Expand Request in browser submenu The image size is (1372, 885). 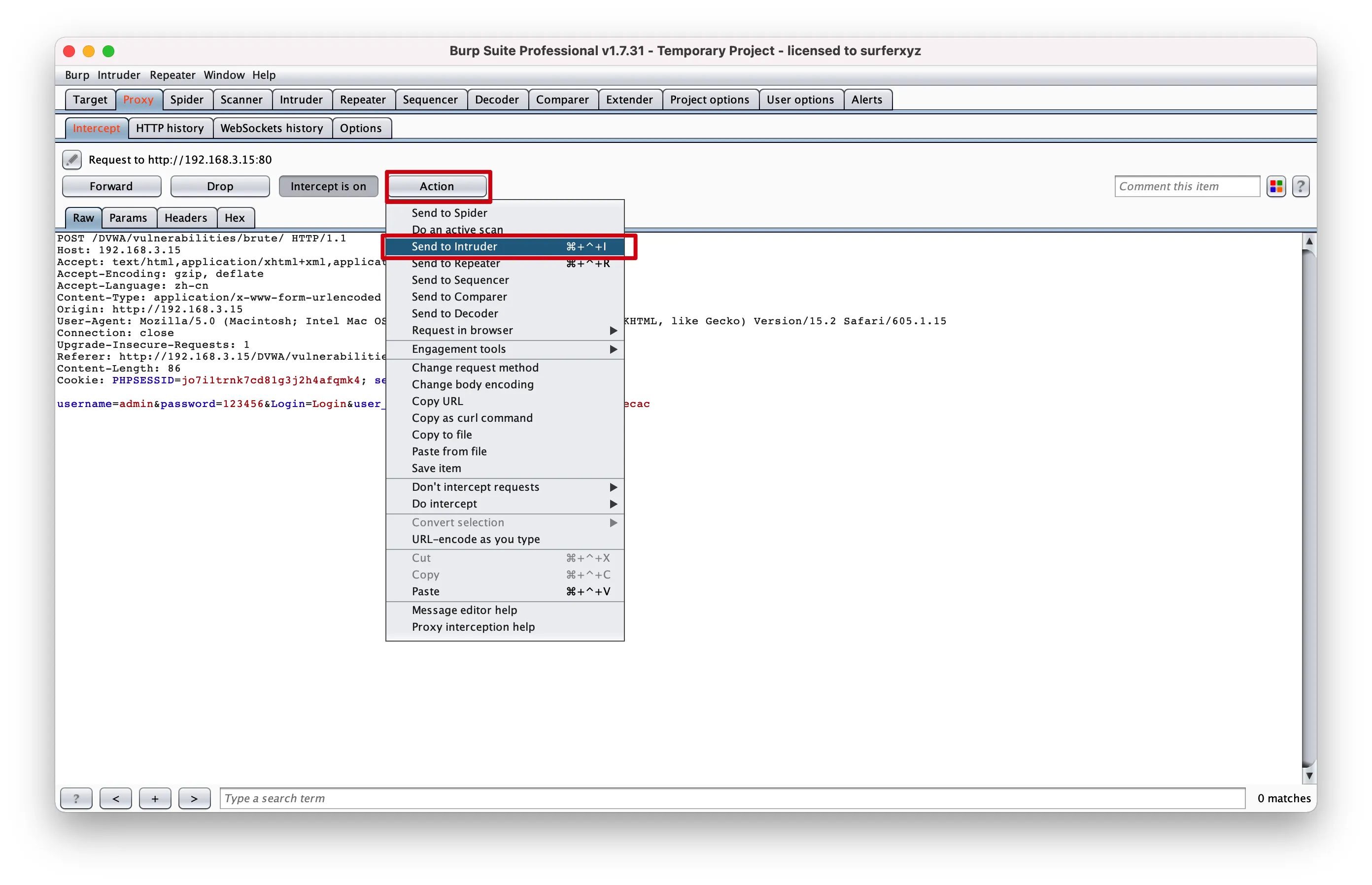505,331
